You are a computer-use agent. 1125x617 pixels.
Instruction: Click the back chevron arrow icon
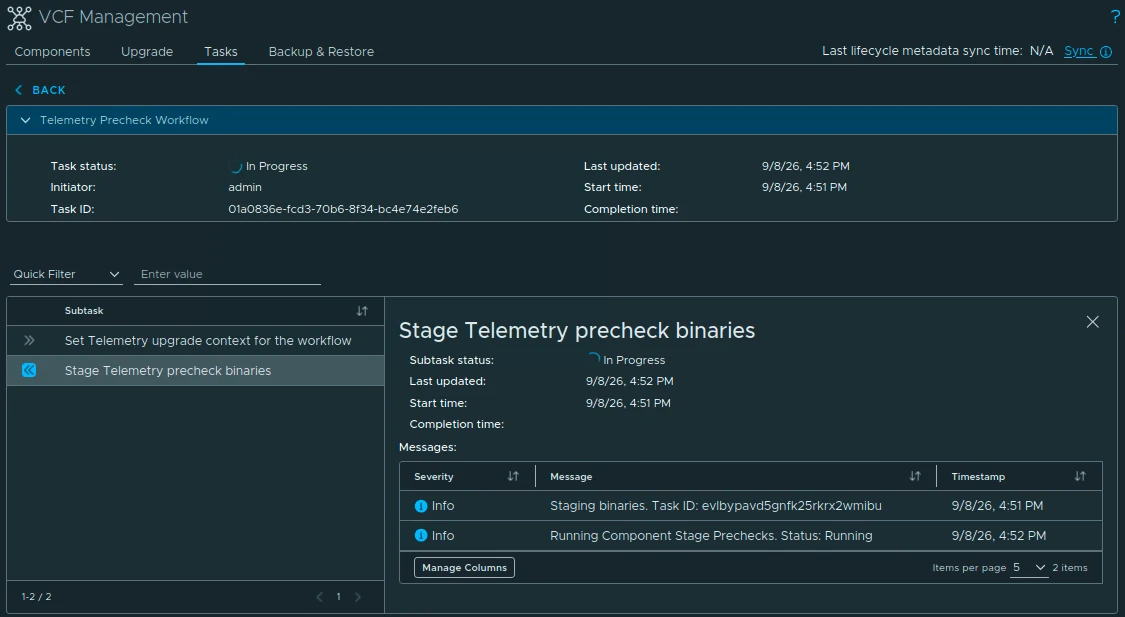(x=19, y=90)
